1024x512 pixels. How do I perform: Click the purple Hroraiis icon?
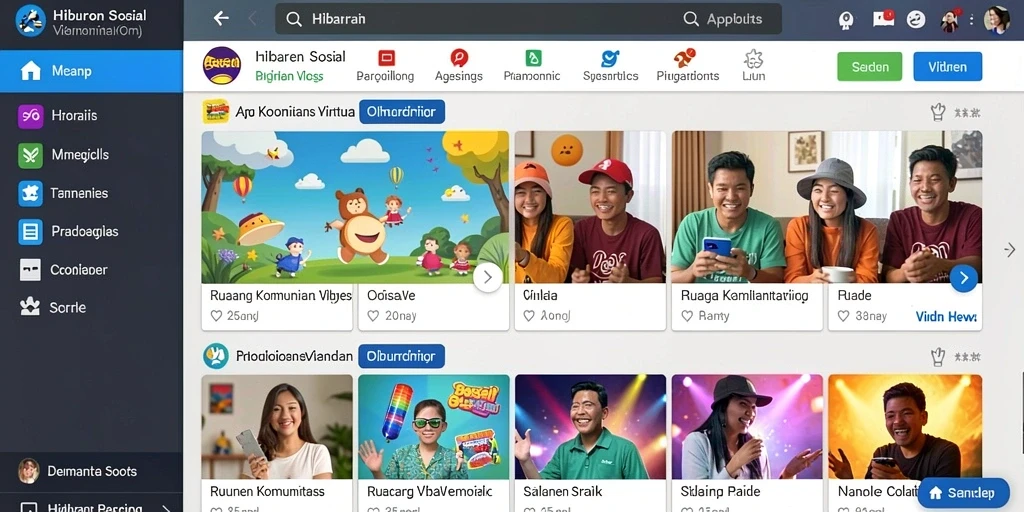click(30, 116)
